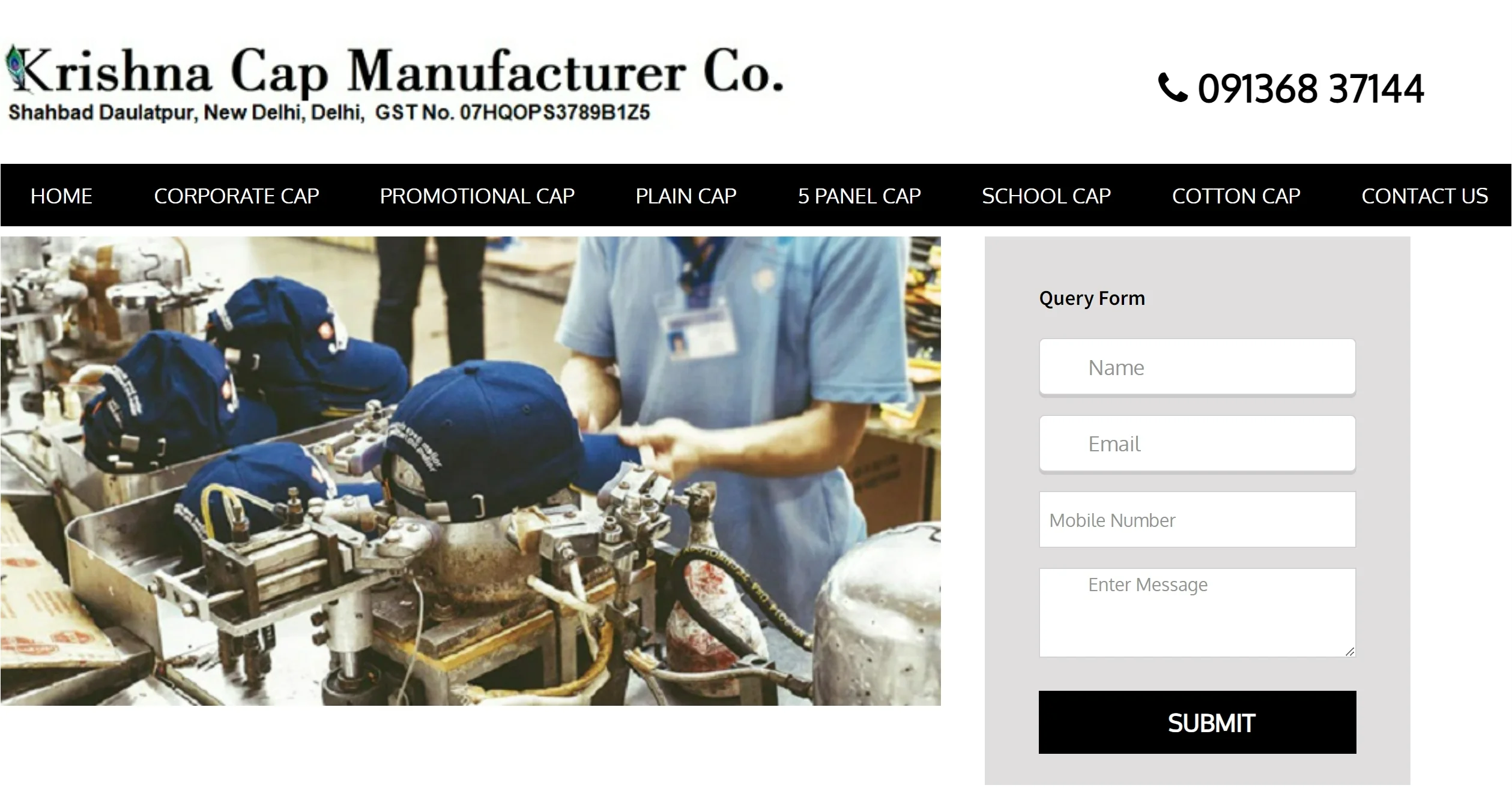Click the phone handset icon
This screenshot has height=812, width=1512.
tap(1172, 88)
